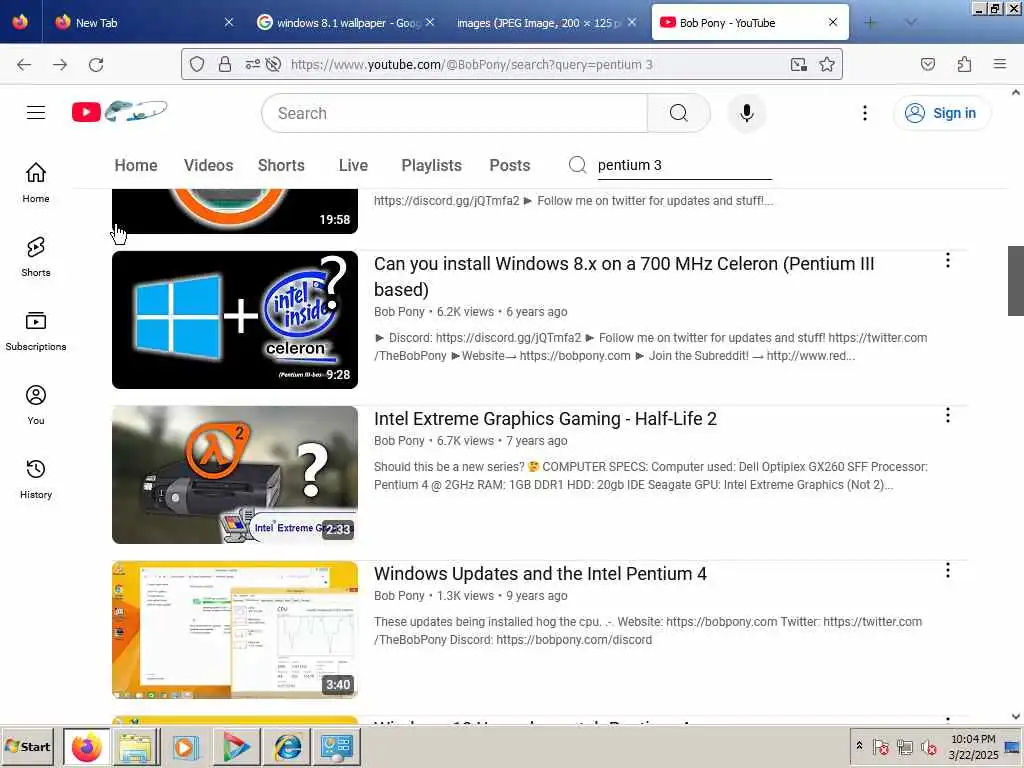Open Windows Explorer folder from taskbar
This screenshot has width=1024, height=768.
tap(136, 747)
